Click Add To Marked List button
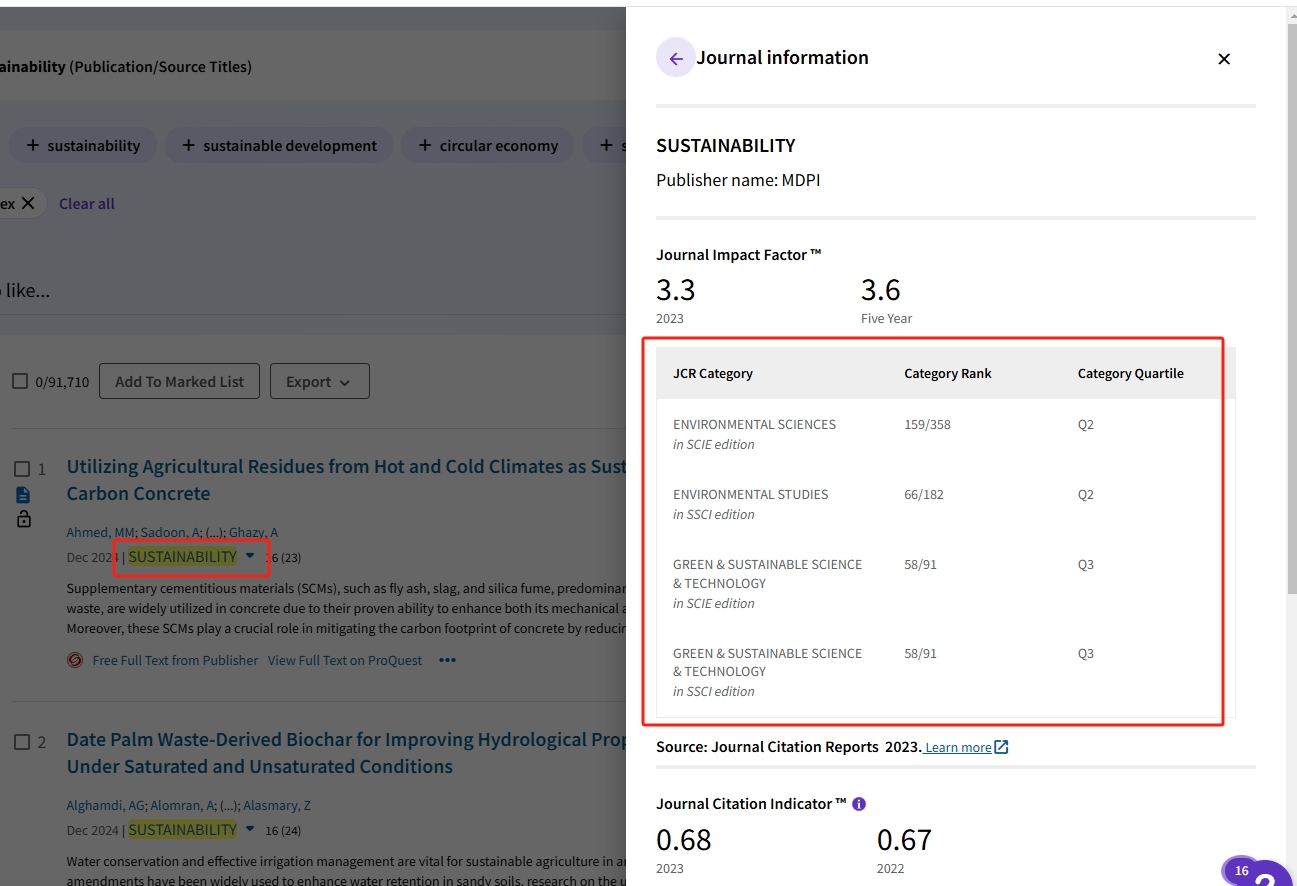 [179, 381]
